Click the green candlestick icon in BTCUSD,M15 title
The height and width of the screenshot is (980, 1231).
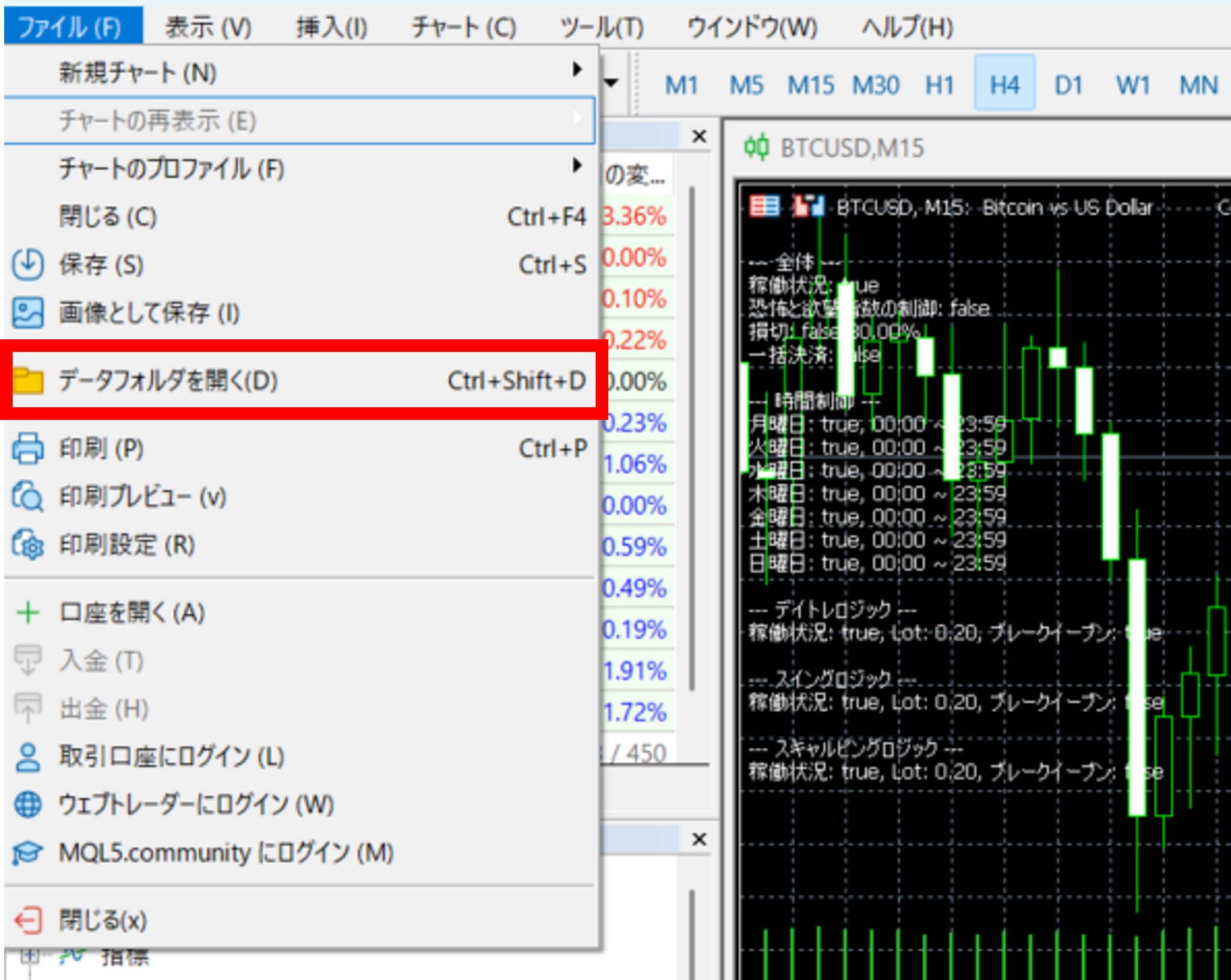756,147
